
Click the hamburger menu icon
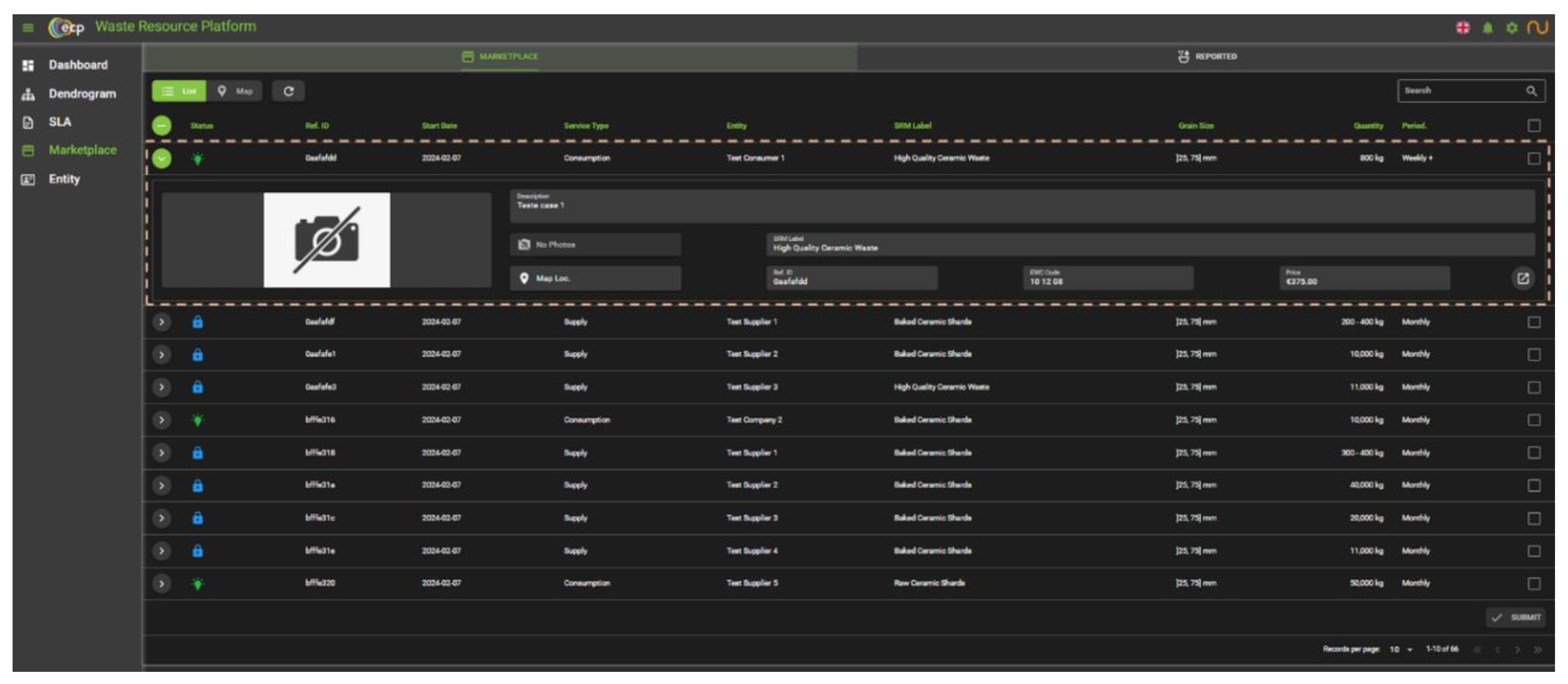[28, 27]
